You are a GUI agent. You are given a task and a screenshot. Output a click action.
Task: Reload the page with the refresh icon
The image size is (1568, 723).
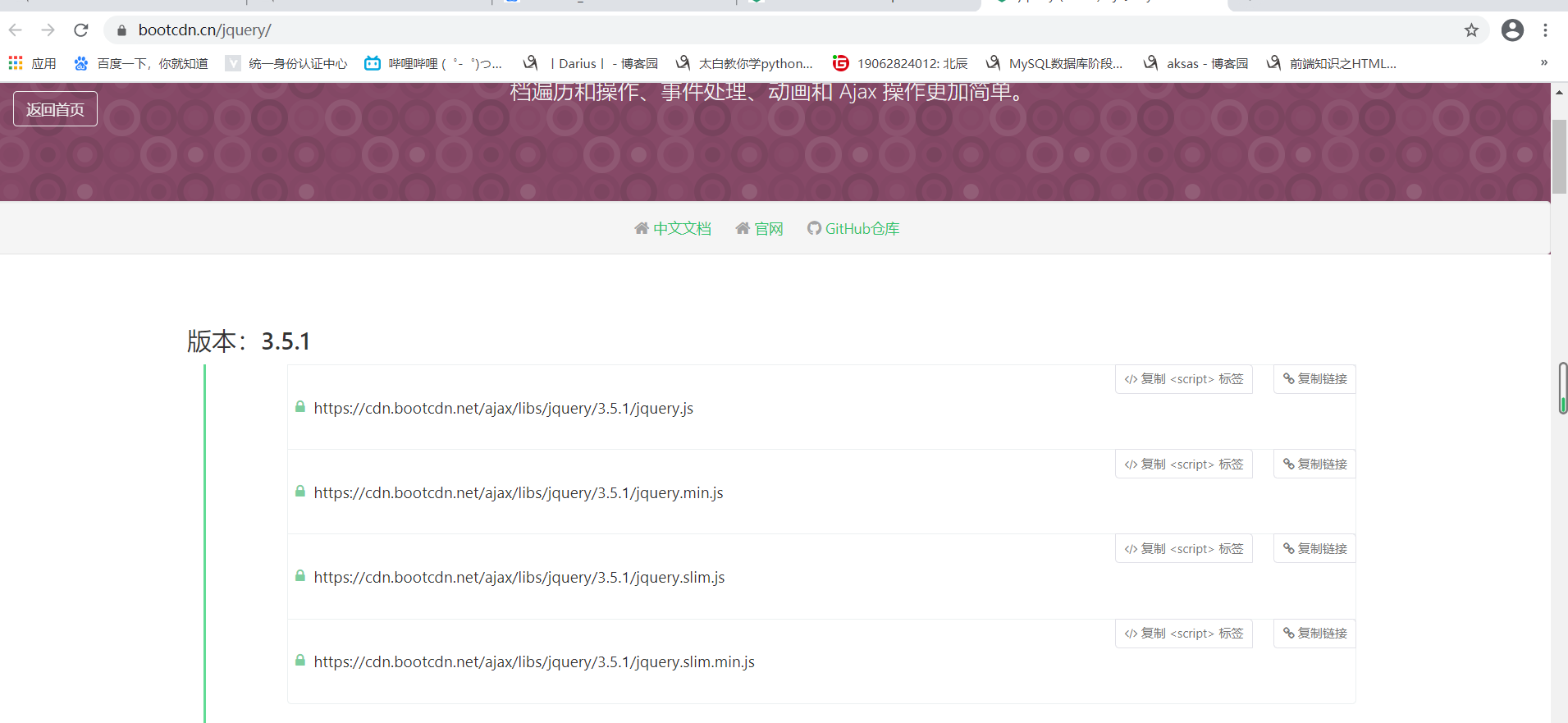coord(80,30)
